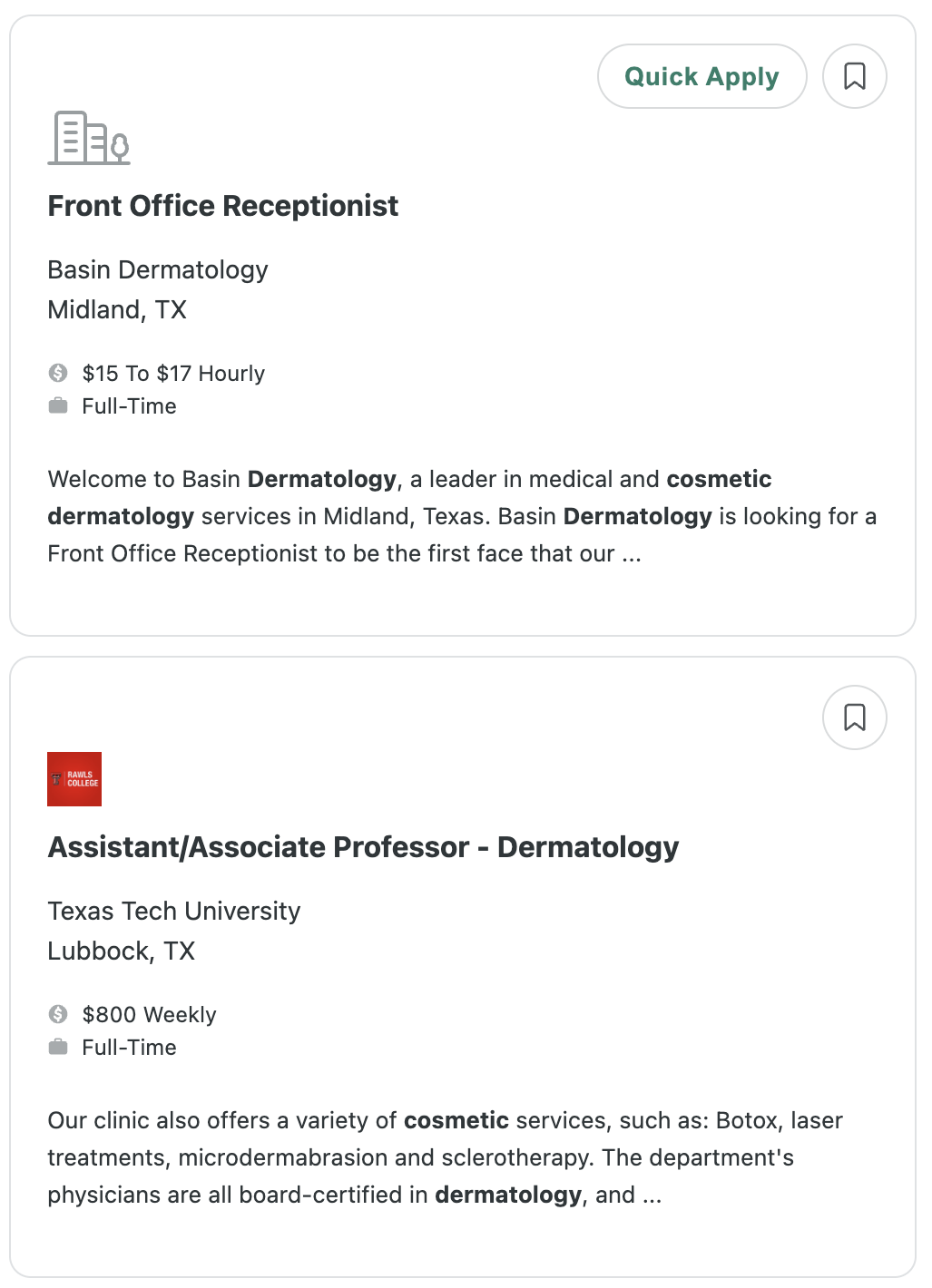Click the Basin Dermatology job description snippet
This screenshot has width=932, height=1288.
(x=462, y=516)
